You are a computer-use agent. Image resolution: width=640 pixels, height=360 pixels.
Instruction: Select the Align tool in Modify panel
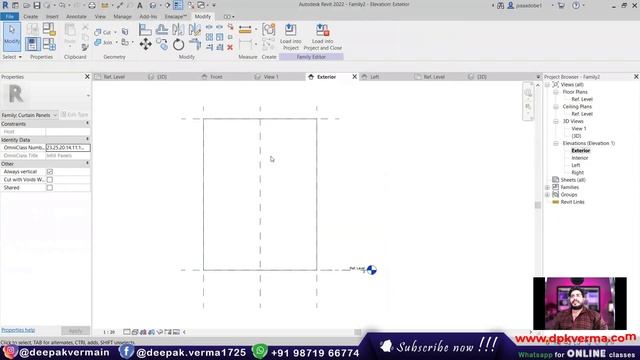click(145, 29)
